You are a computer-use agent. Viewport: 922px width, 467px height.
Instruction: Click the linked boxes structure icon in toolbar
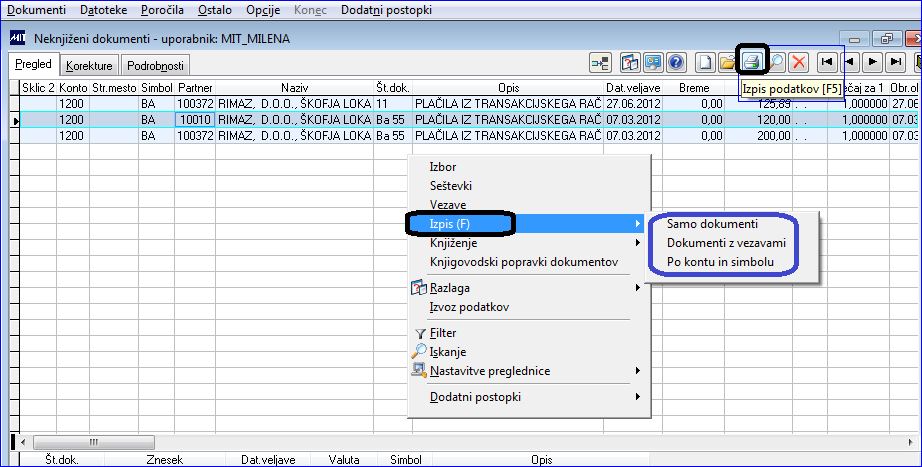pyautogui.click(x=600, y=62)
